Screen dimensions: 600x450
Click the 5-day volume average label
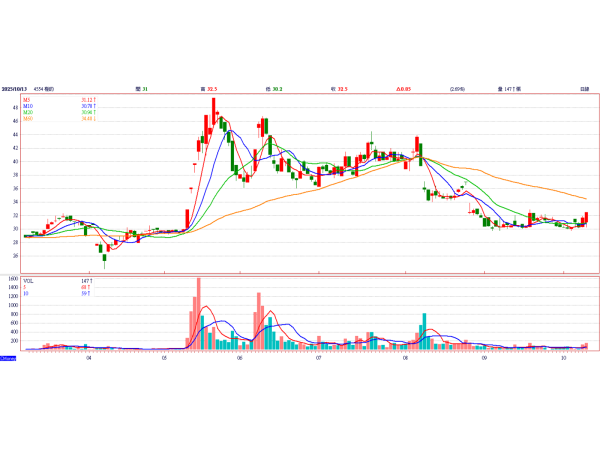coord(24,287)
